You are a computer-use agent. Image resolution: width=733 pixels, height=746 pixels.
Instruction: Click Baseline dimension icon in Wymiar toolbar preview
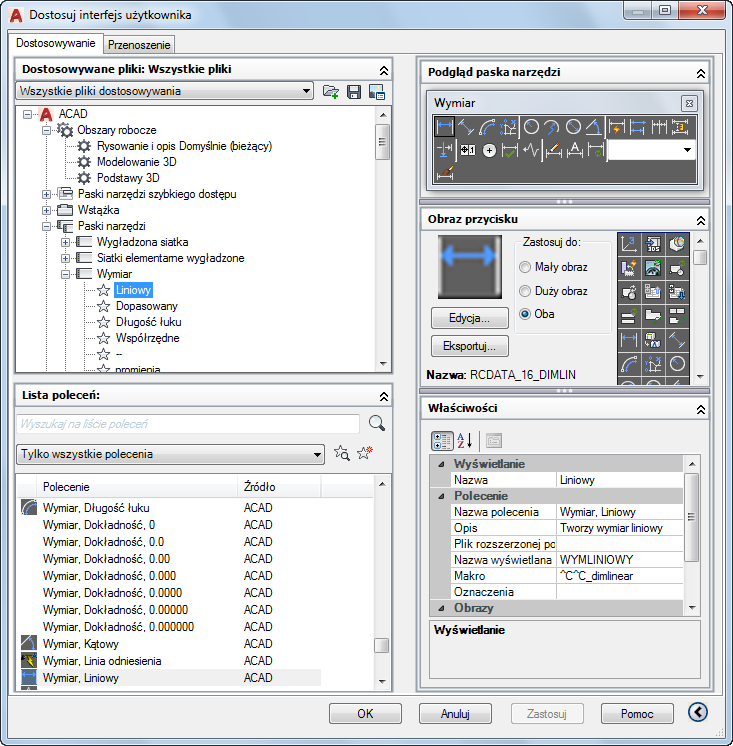click(x=637, y=128)
